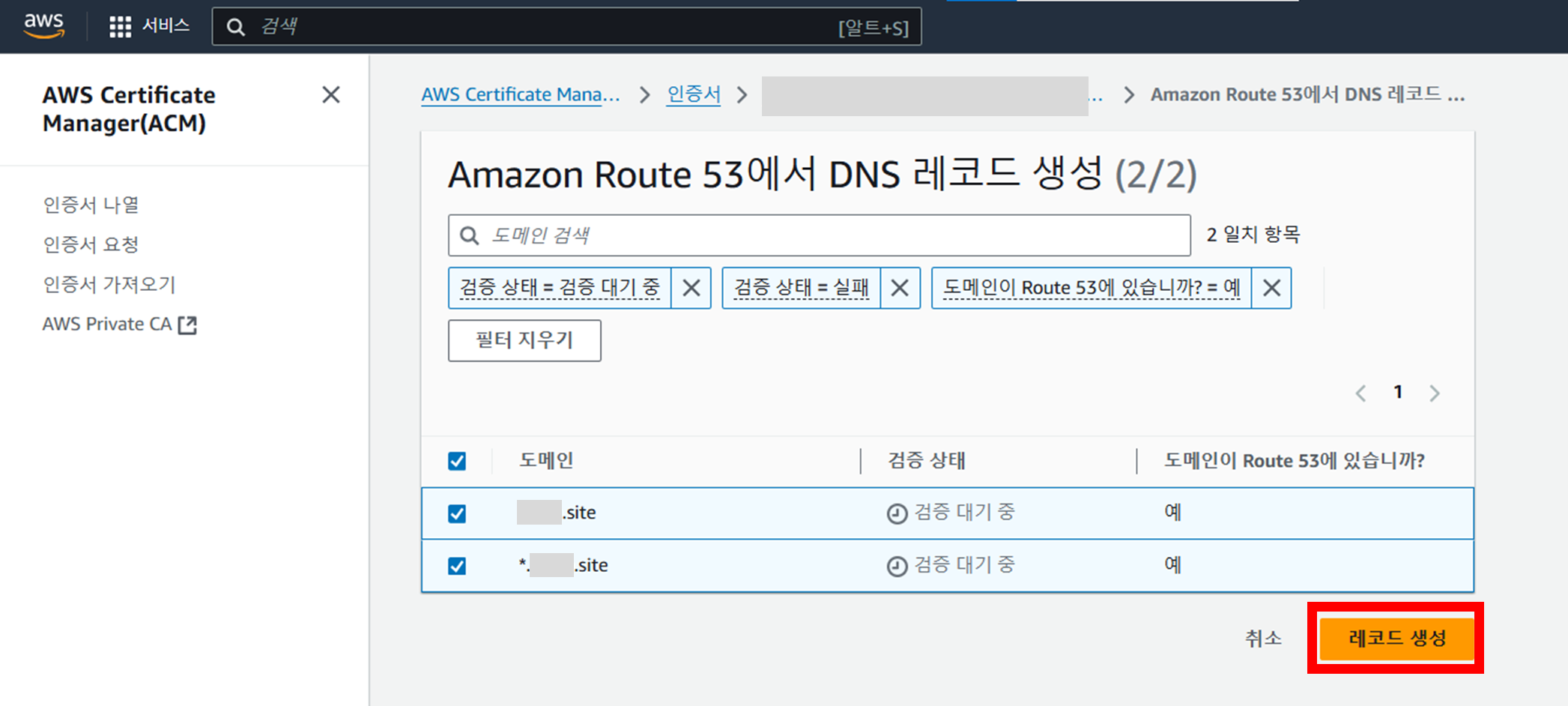1568x706 pixels.
Task: Click the 도메인이 Route 53에 있습니까? column header
Action: (1295, 460)
